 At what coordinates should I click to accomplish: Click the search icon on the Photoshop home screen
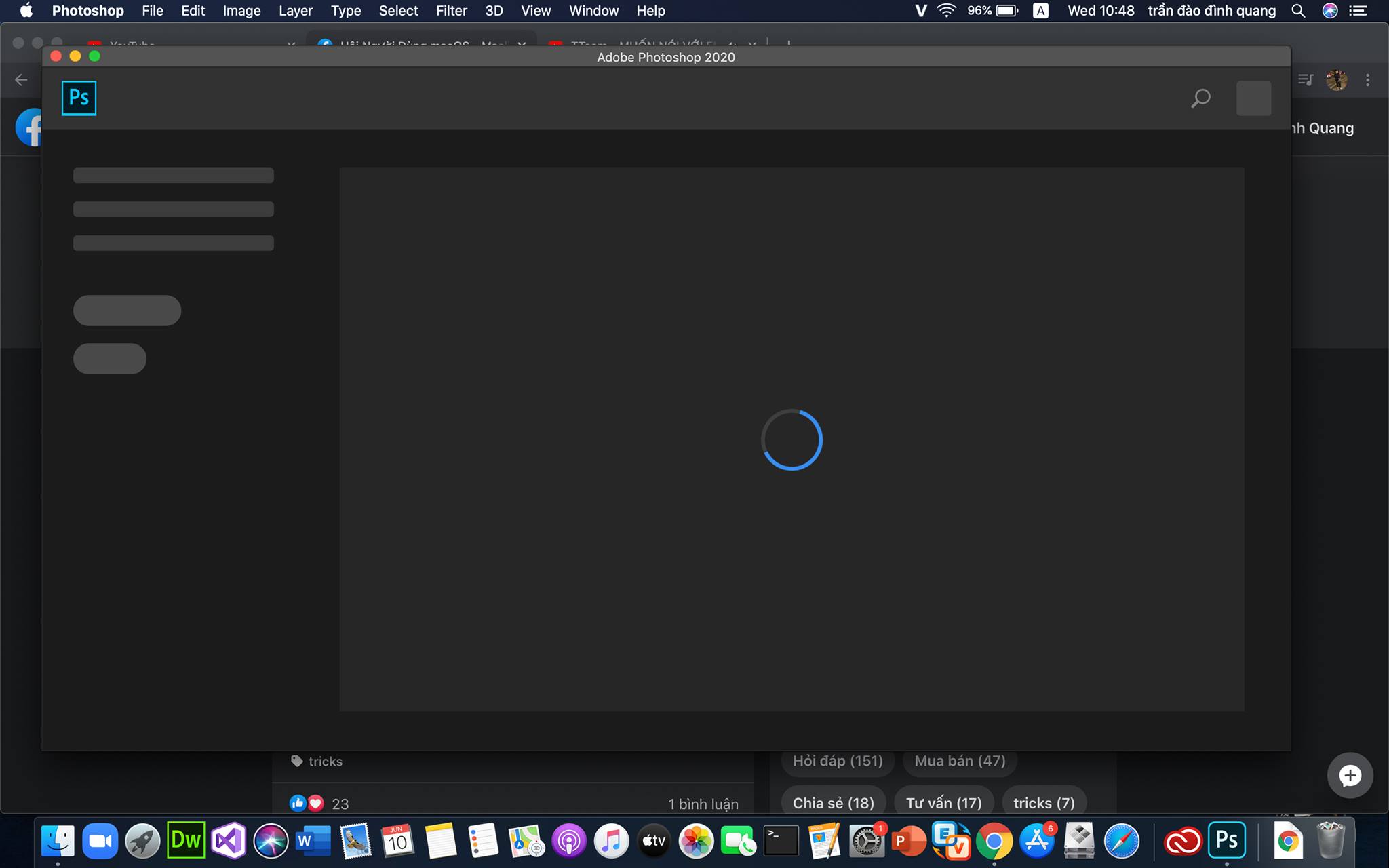coord(1200,98)
